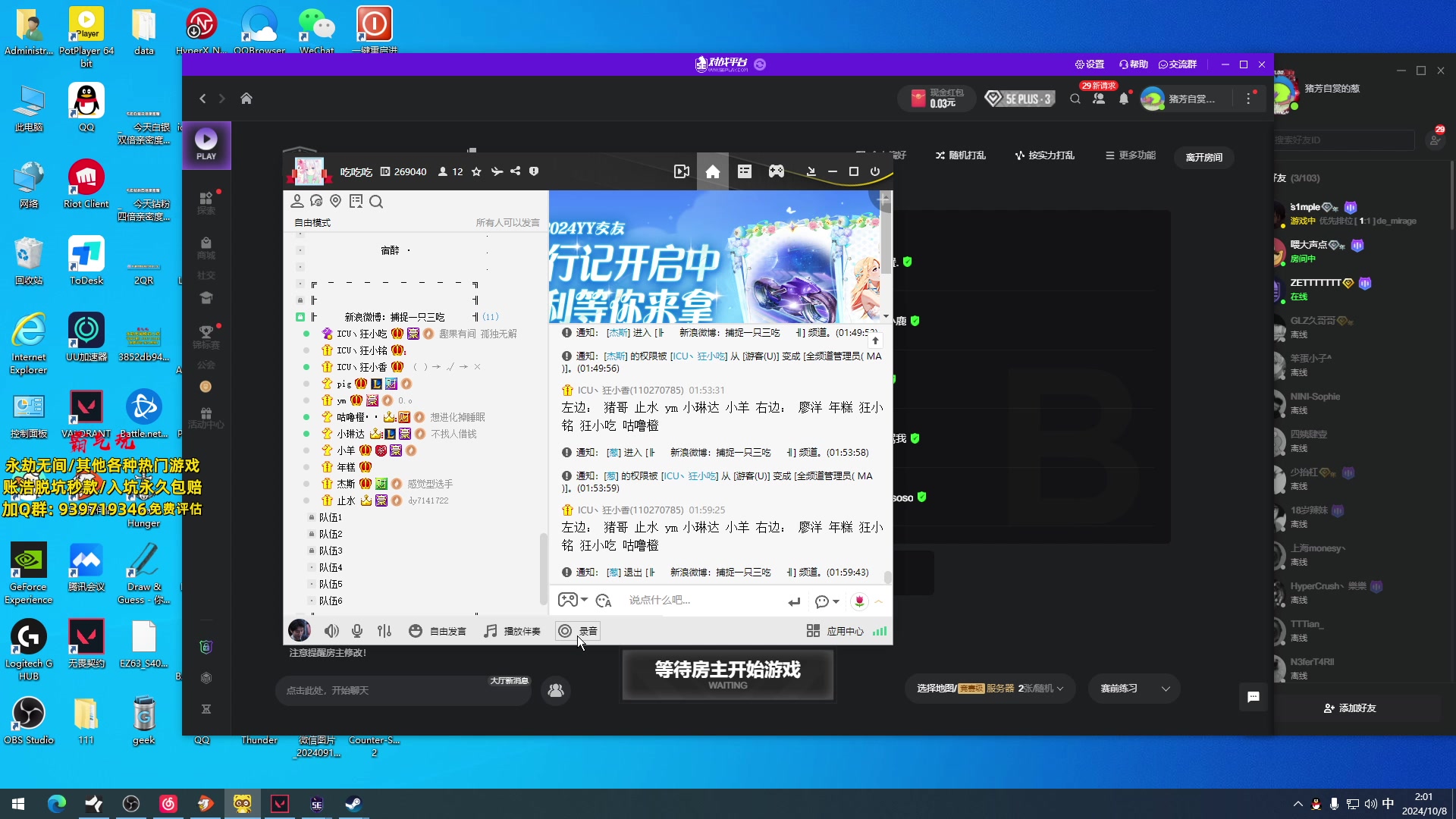Click the group members icon beside room chat

tap(556, 691)
